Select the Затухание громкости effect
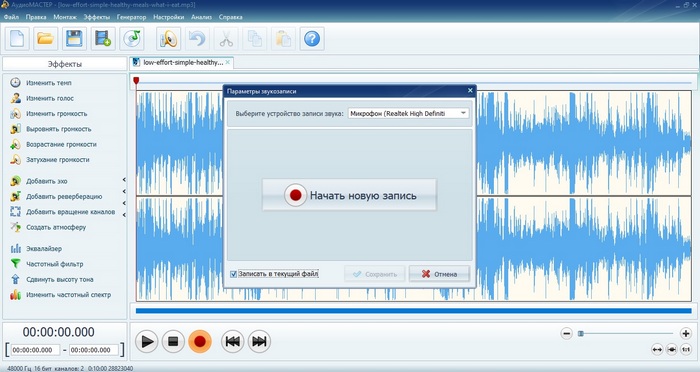Viewport: 700px width, 372px height. (x=50, y=159)
